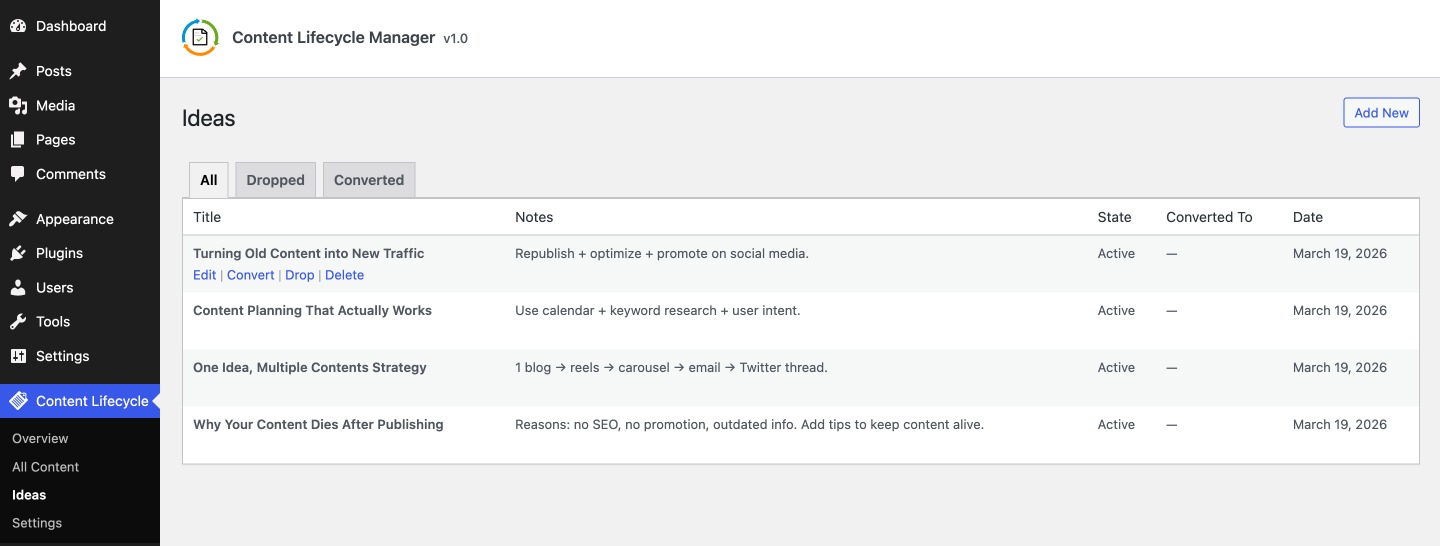Switch to the Converted tab
Viewport: 1440px width, 546px height.
coord(369,180)
